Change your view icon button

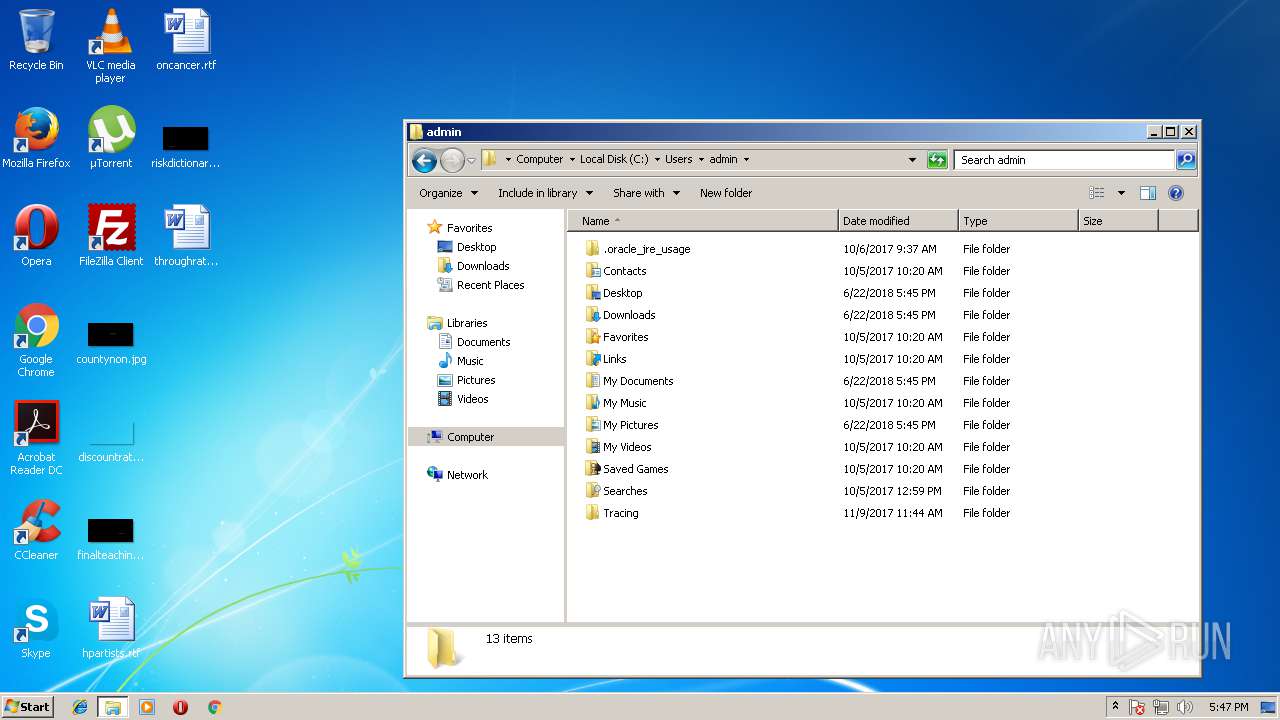pos(1097,193)
